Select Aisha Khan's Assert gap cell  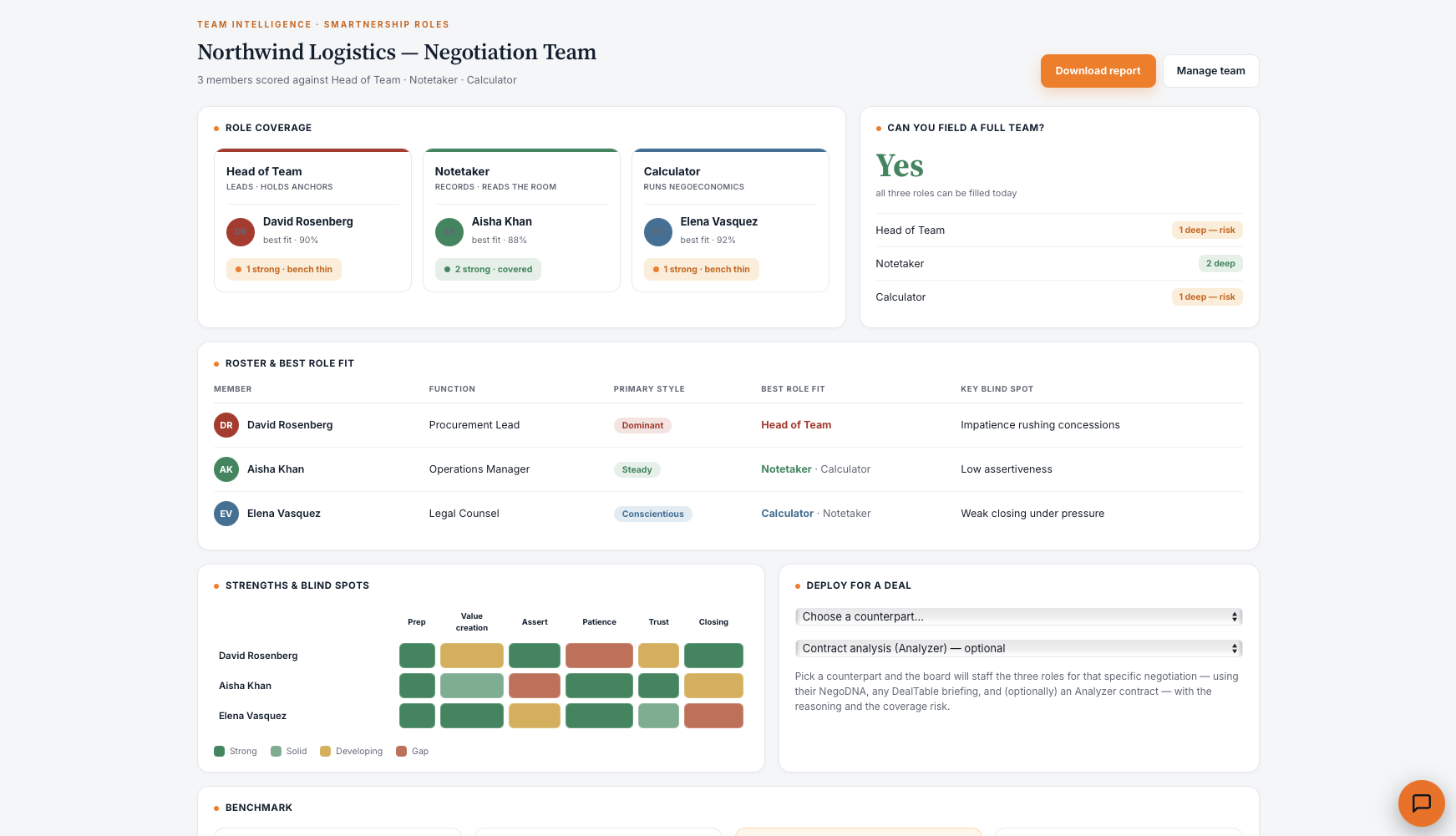535,686
